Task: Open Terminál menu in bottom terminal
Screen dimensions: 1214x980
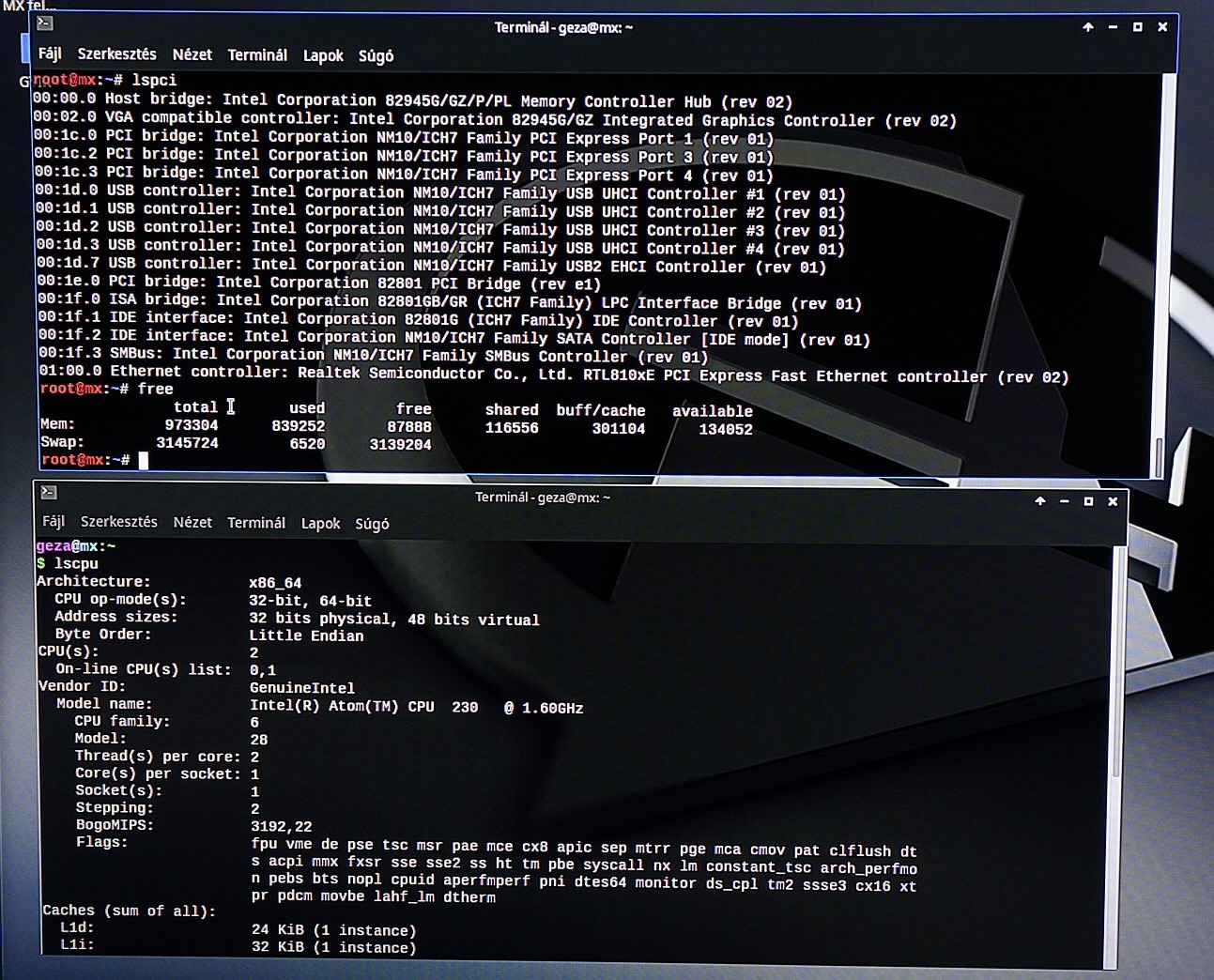Action: click(x=256, y=523)
